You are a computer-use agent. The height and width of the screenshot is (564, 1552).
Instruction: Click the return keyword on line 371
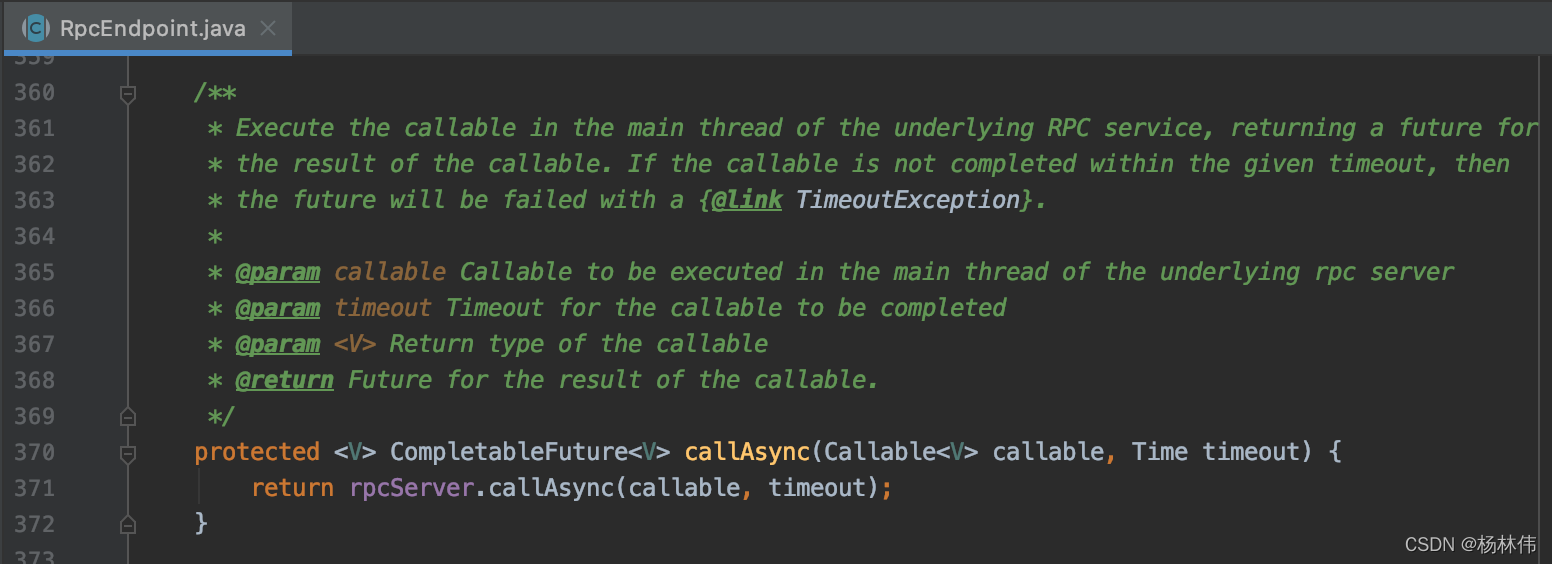coord(292,488)
